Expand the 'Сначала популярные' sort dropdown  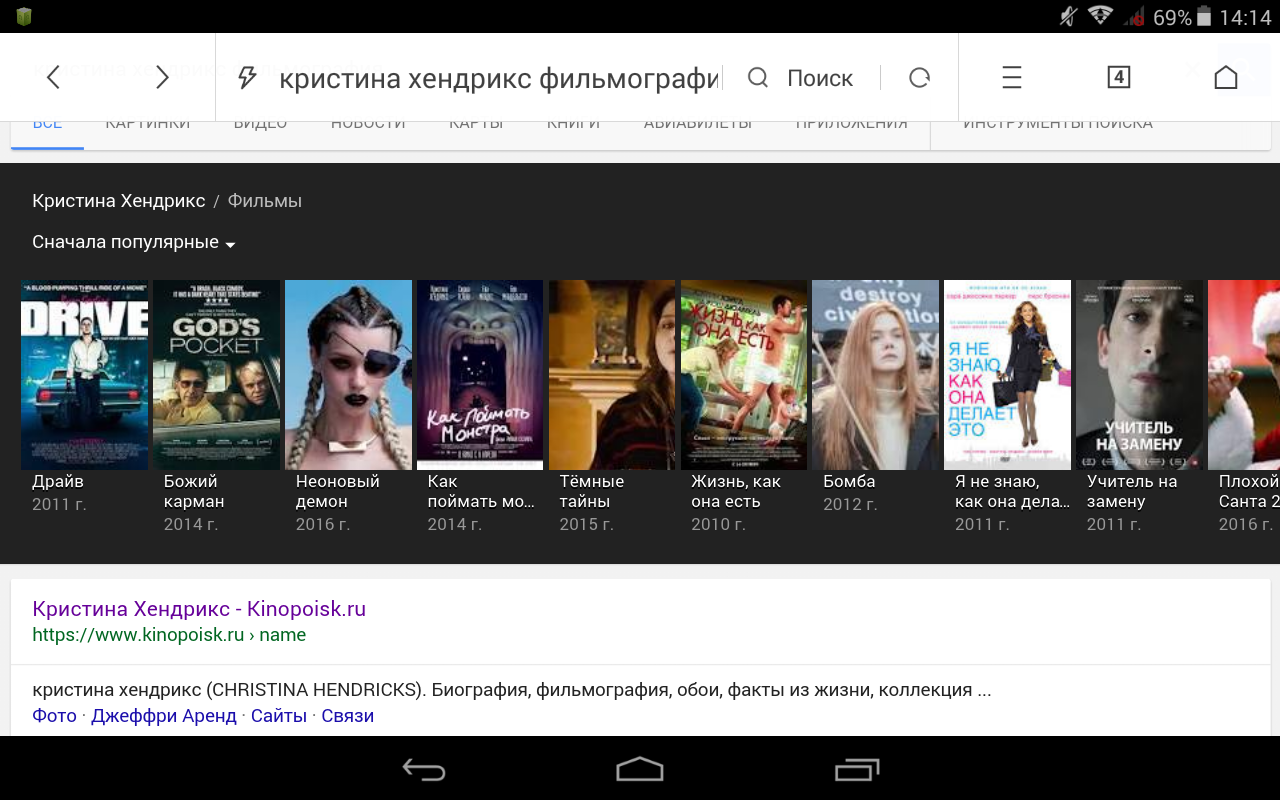click(134, 242)
